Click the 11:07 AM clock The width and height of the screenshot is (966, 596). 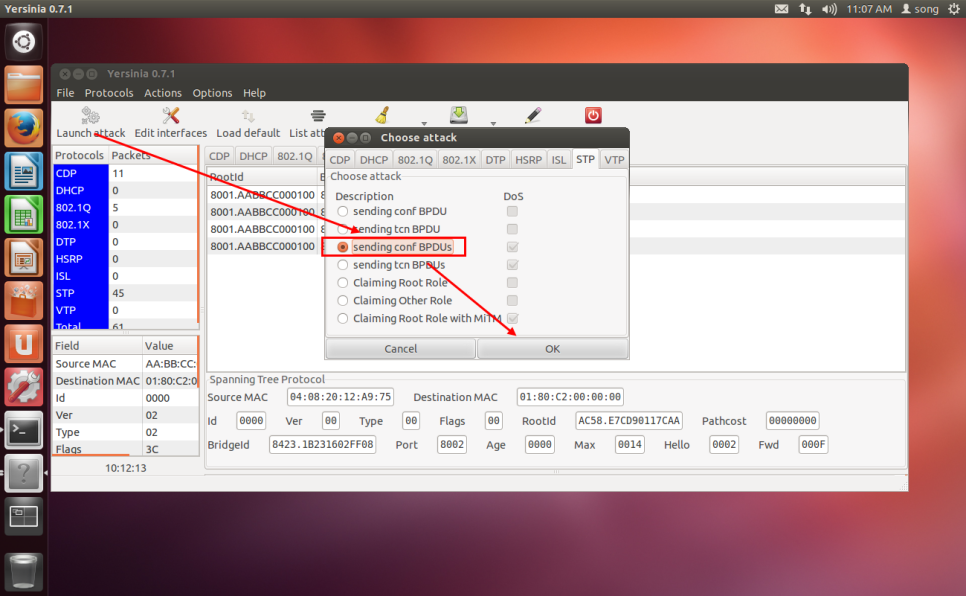869,9
